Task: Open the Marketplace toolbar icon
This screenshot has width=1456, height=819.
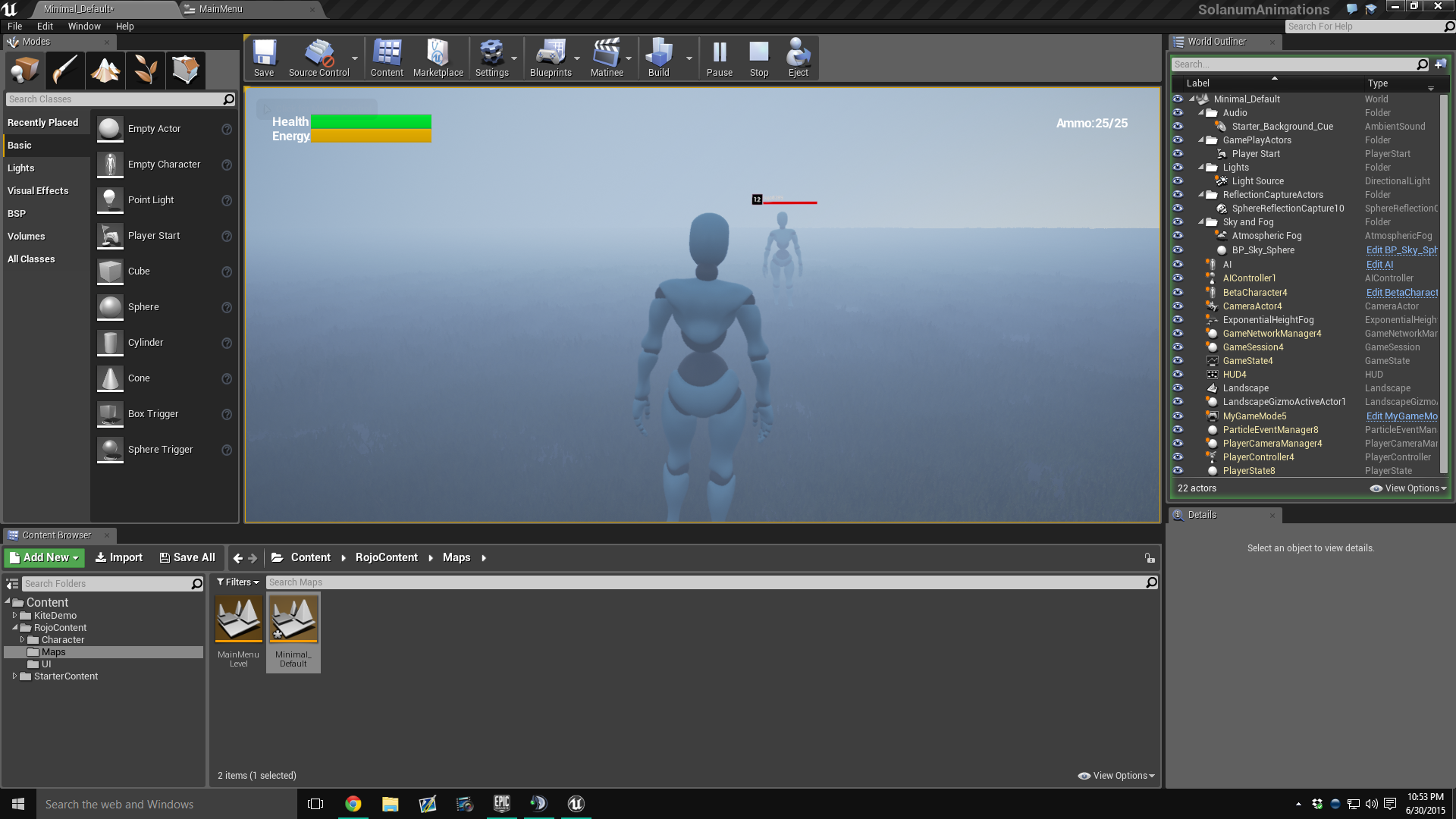Action: click(438, 58)
